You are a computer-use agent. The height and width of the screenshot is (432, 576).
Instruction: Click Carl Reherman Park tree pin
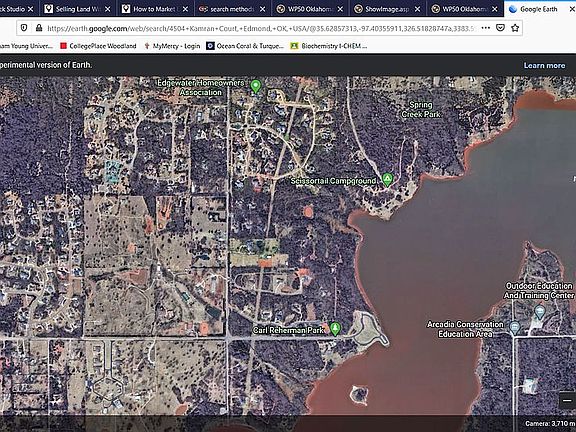tap(335, 328)
